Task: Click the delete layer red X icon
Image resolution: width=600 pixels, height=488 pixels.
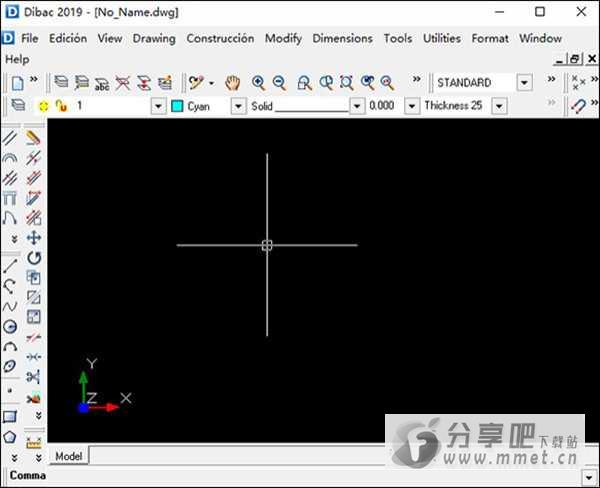Action: (123, 83)
